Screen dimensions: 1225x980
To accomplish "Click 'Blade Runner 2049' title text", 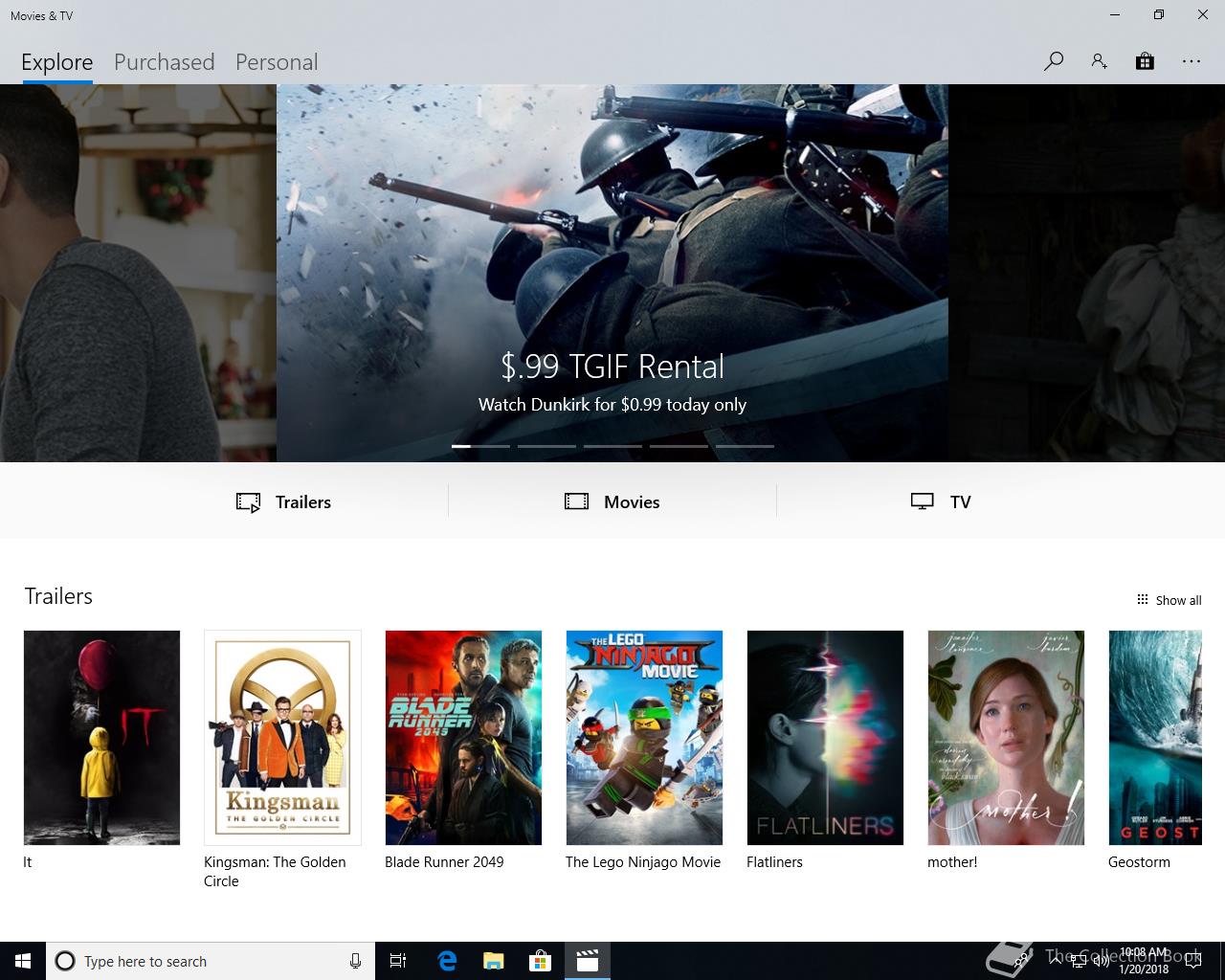I will coord(444,862).
